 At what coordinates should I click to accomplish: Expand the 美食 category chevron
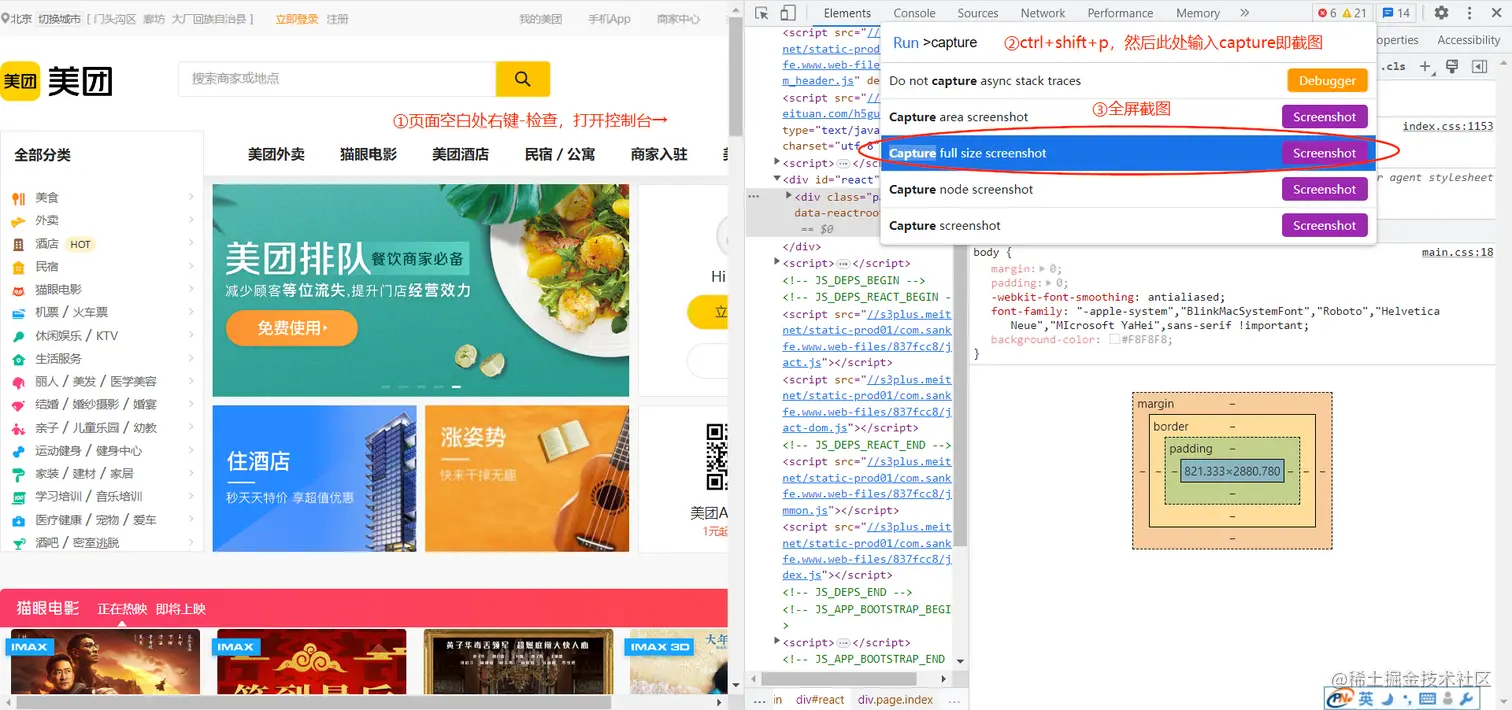pyautogui.click(x=191, y=197)
